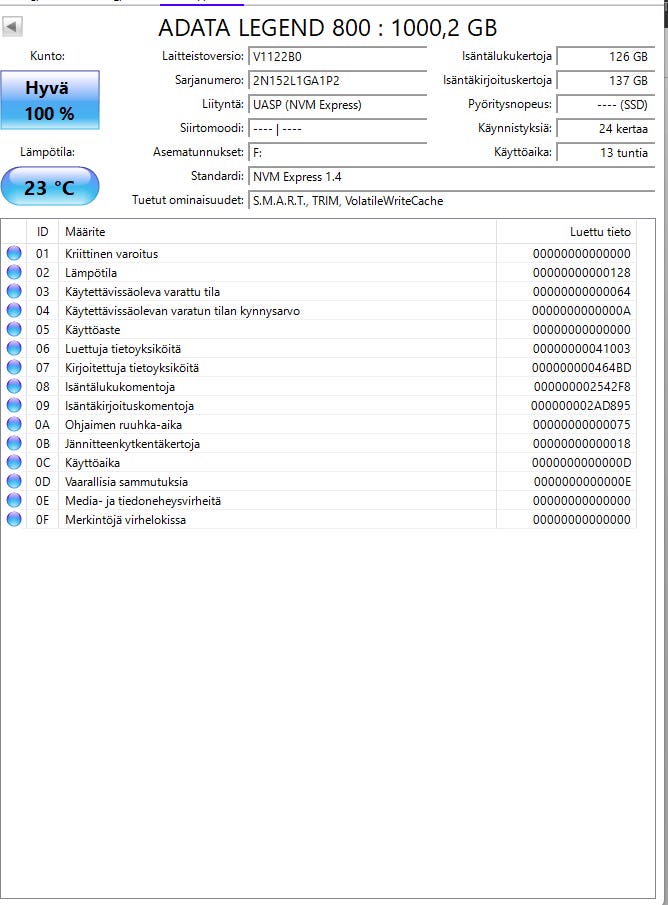Select the Merkintöjä virhelokissa attribute name
Screen dimensions: 668x905
pyautogui.click(x=125, y=520)
